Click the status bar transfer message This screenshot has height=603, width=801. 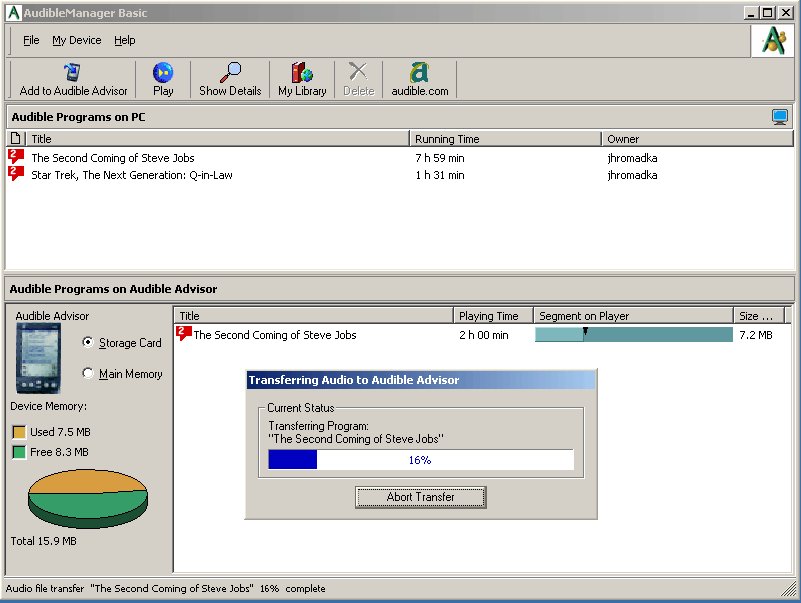coord(166,588)
